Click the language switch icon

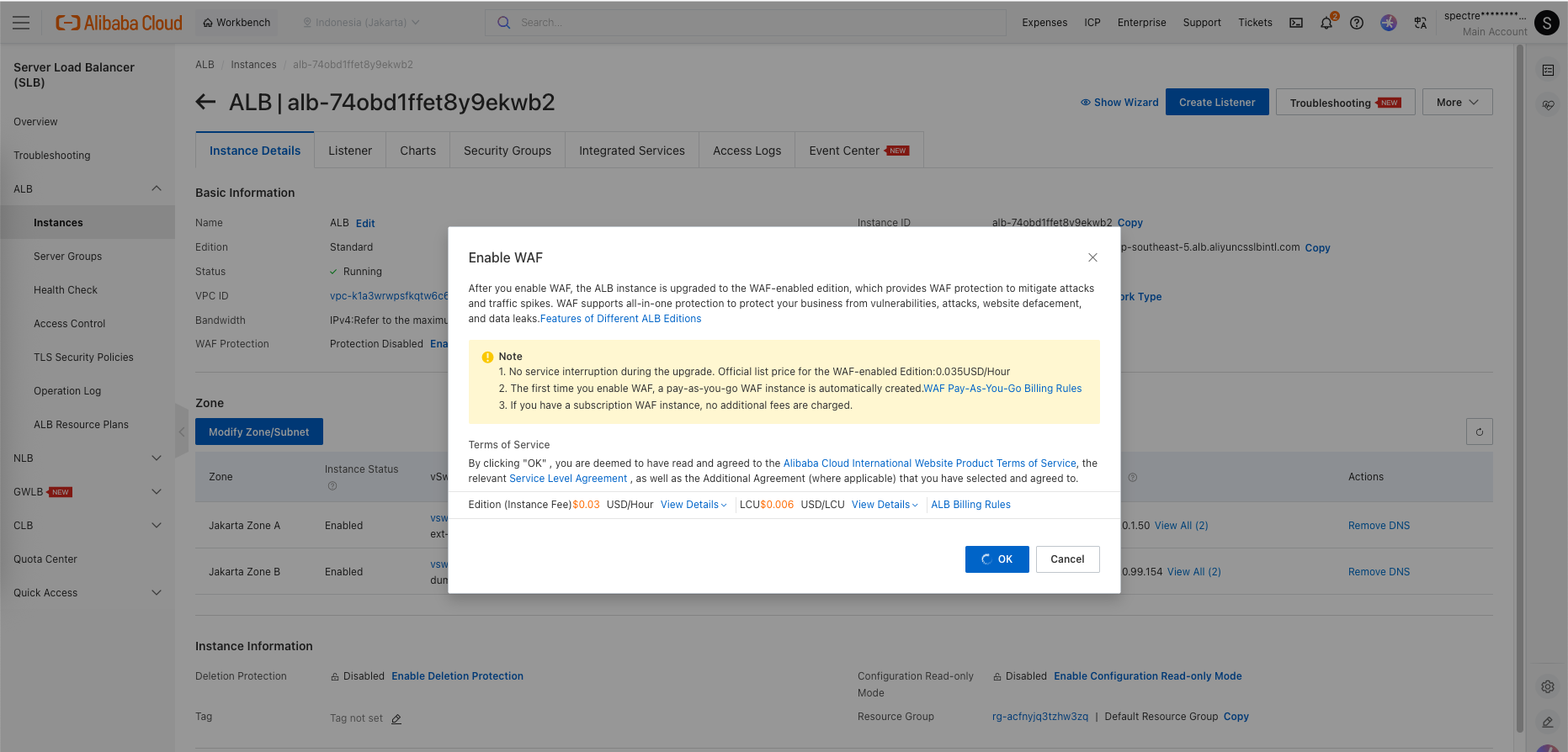pos(1421,23)
